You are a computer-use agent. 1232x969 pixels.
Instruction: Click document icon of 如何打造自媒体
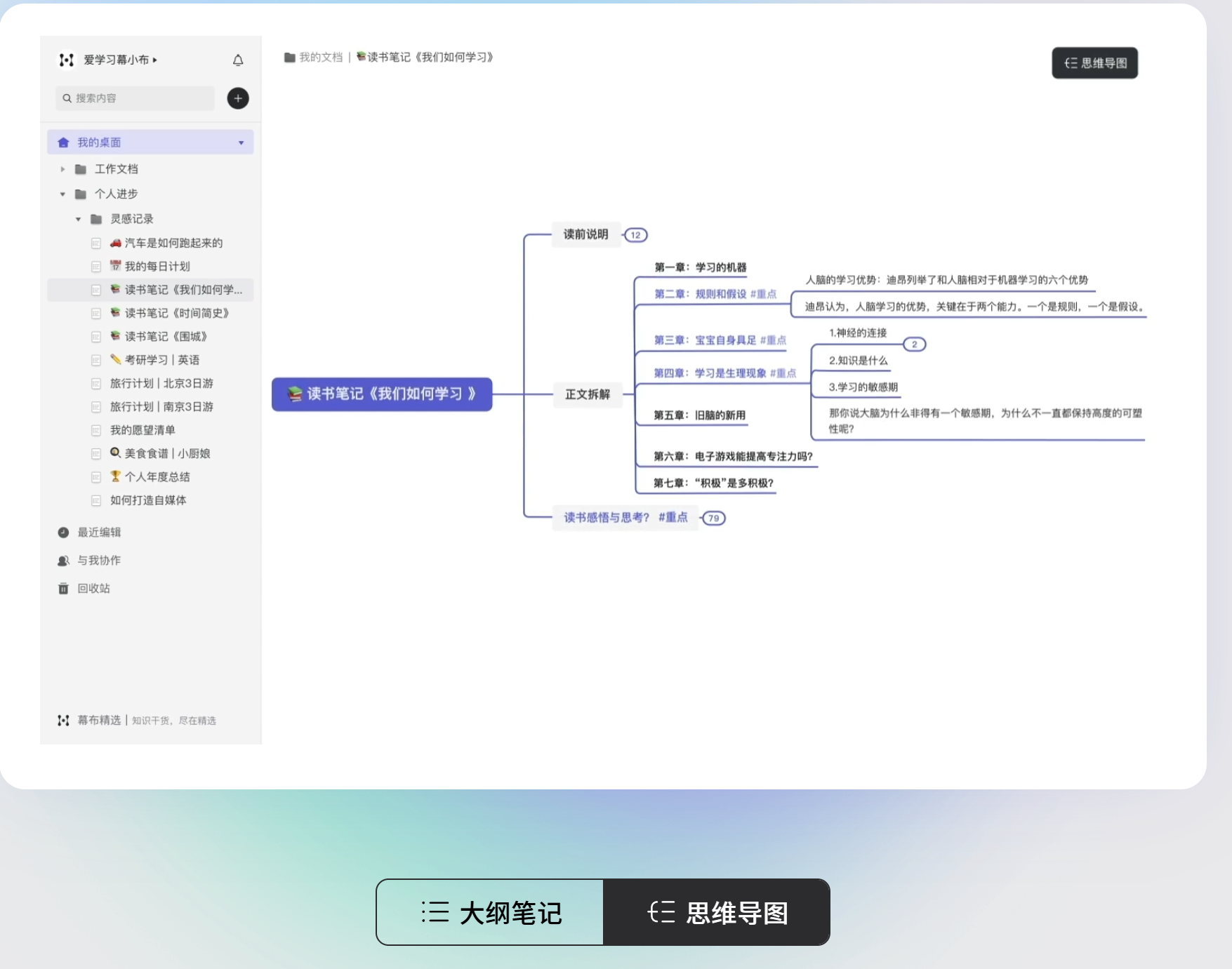[x=96, y=500]
